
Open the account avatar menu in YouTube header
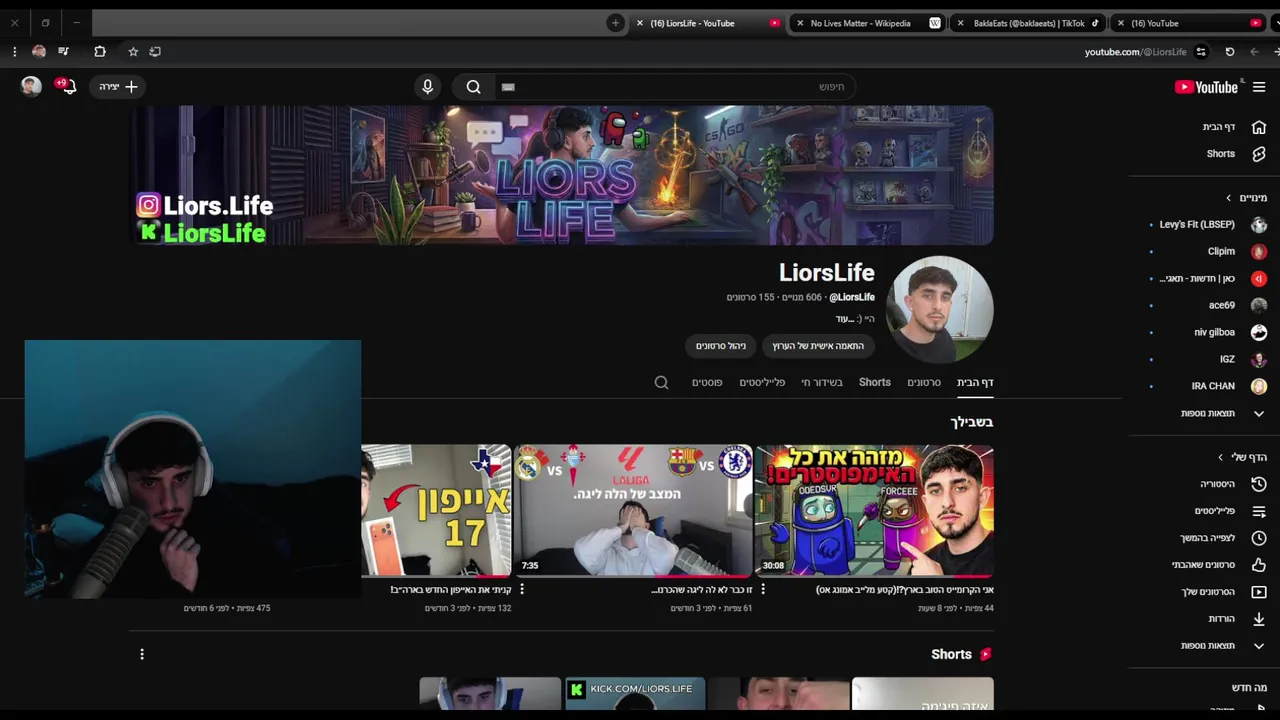[x=31, y=86]
